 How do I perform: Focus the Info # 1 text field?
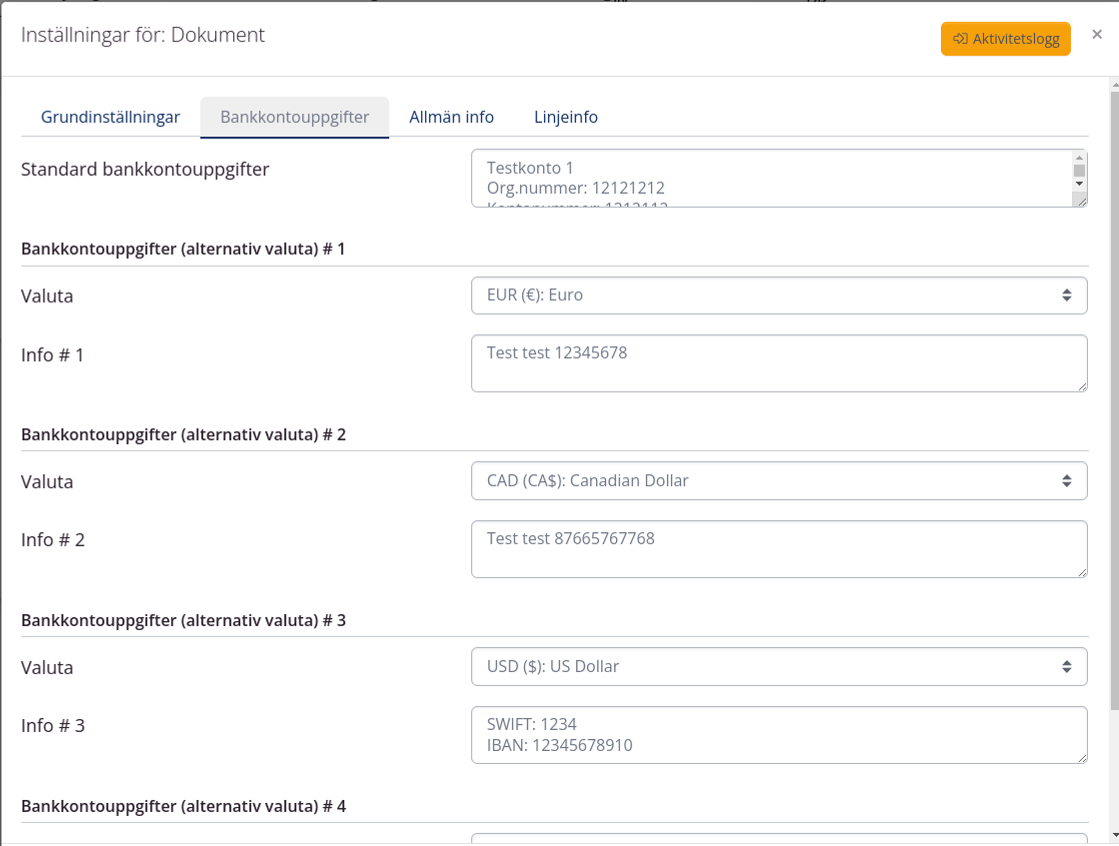tap(778, 363)
